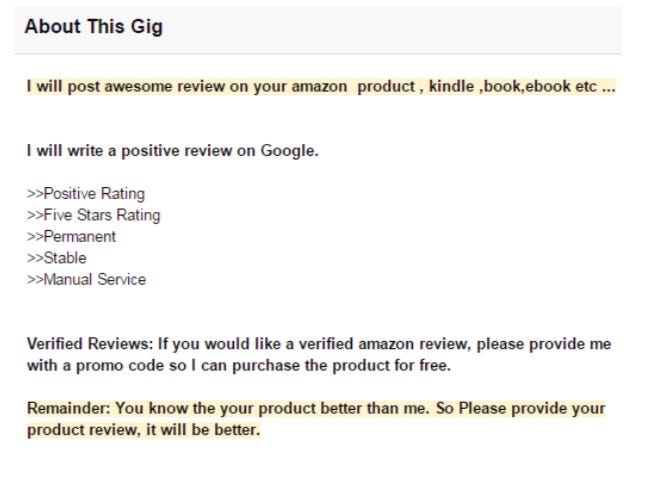Image resolution: width=646 pixels, height=482 pixels.
Task: Click the Positive Rating list item
Action: [86, 194]
